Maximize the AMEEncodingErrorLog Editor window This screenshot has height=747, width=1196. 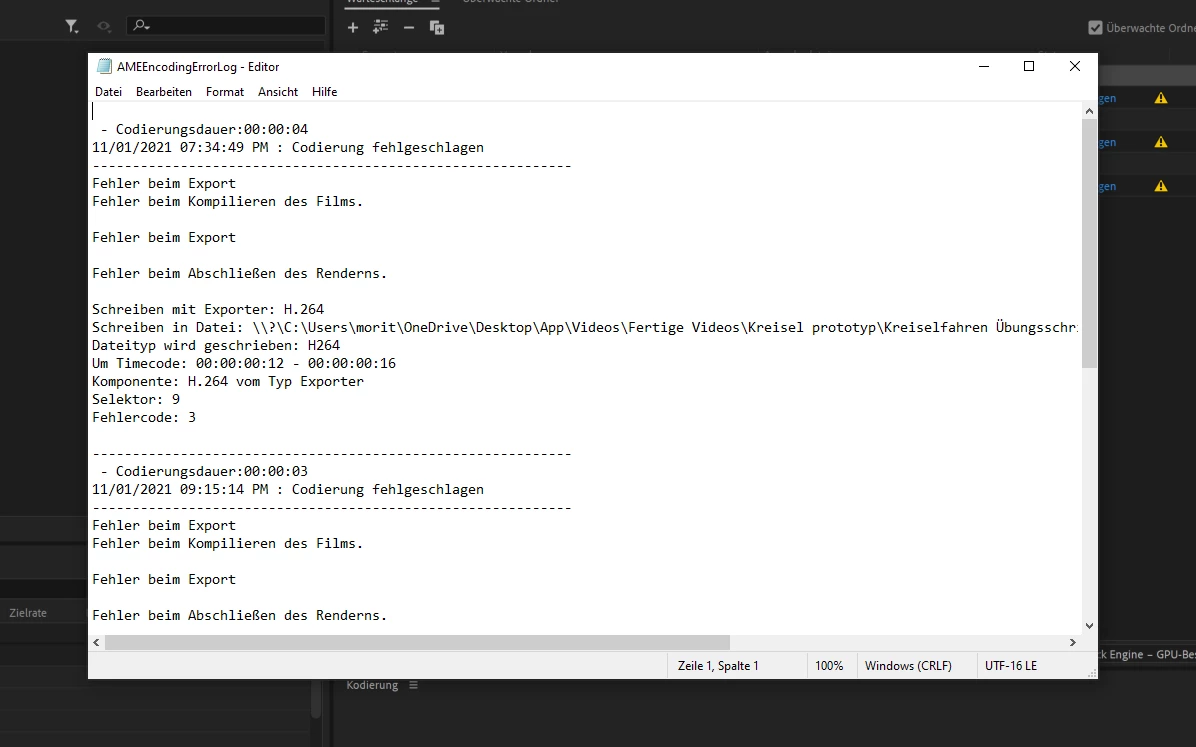point(1029,66)
